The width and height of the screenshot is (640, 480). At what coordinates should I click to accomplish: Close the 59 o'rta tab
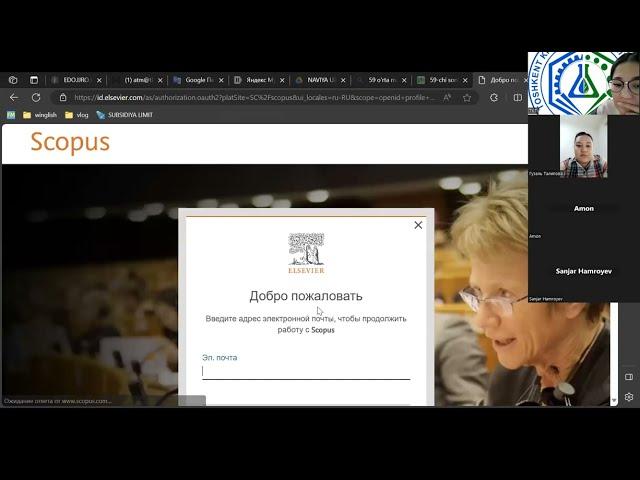click(x=404, y=80)
